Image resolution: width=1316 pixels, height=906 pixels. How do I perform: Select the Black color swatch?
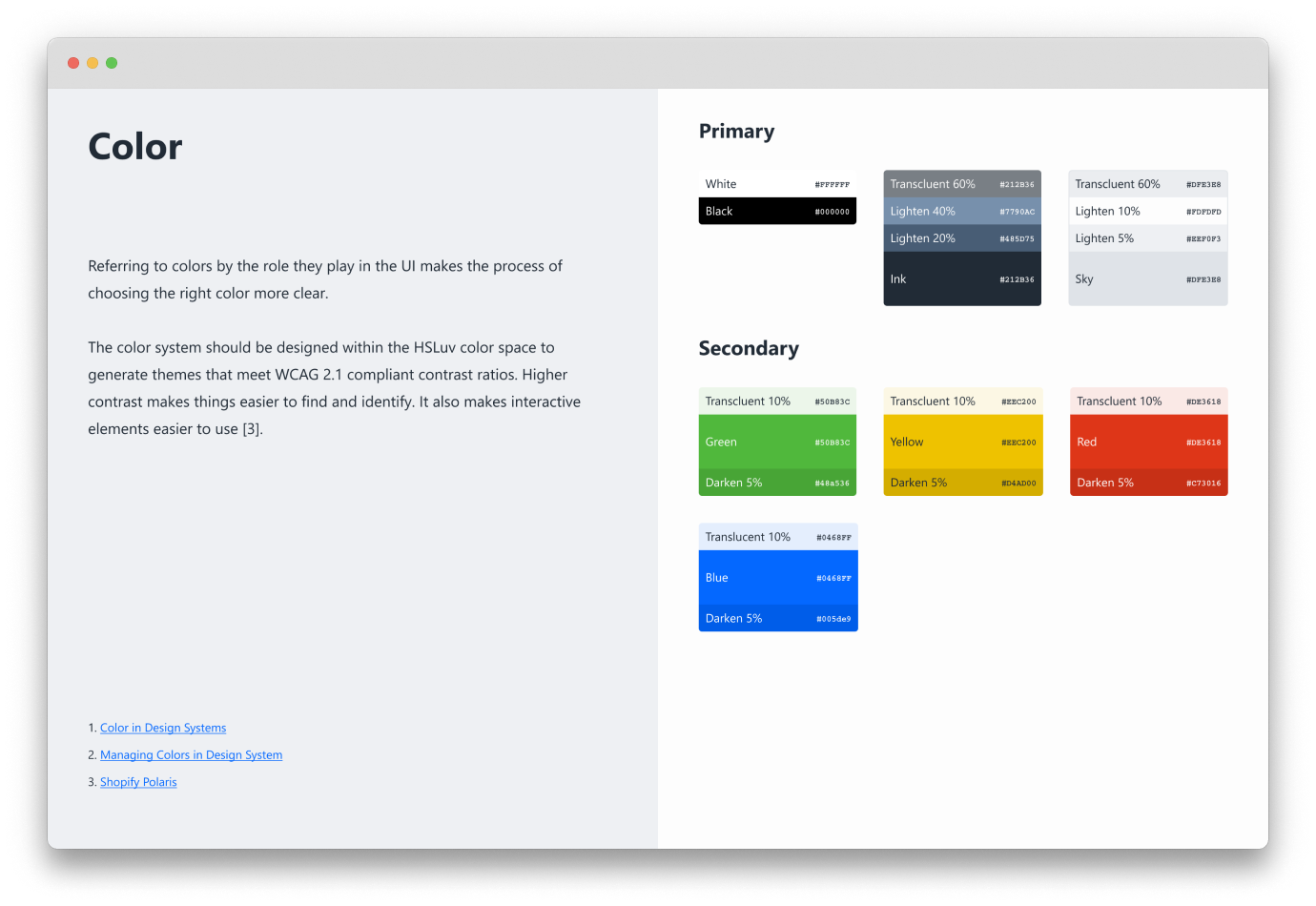pyautogui.click(x=777, y=211)
